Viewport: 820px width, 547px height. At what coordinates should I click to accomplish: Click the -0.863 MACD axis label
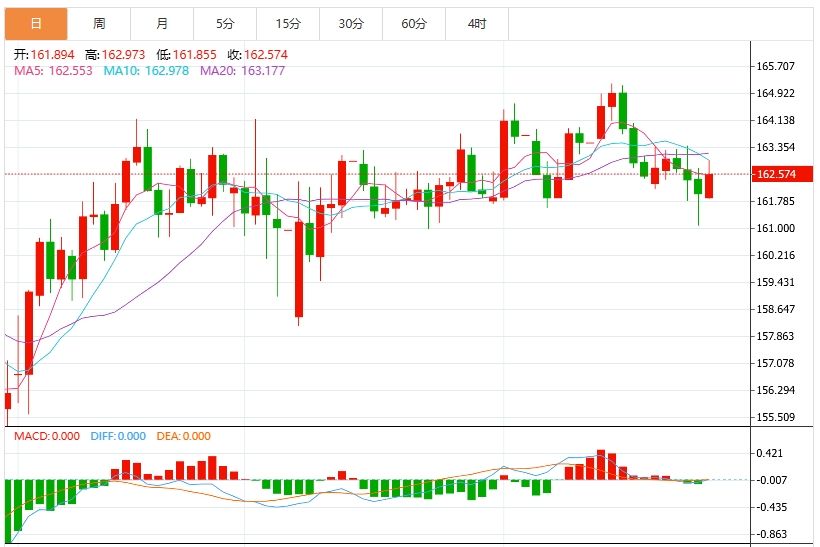tap(771, 534)
